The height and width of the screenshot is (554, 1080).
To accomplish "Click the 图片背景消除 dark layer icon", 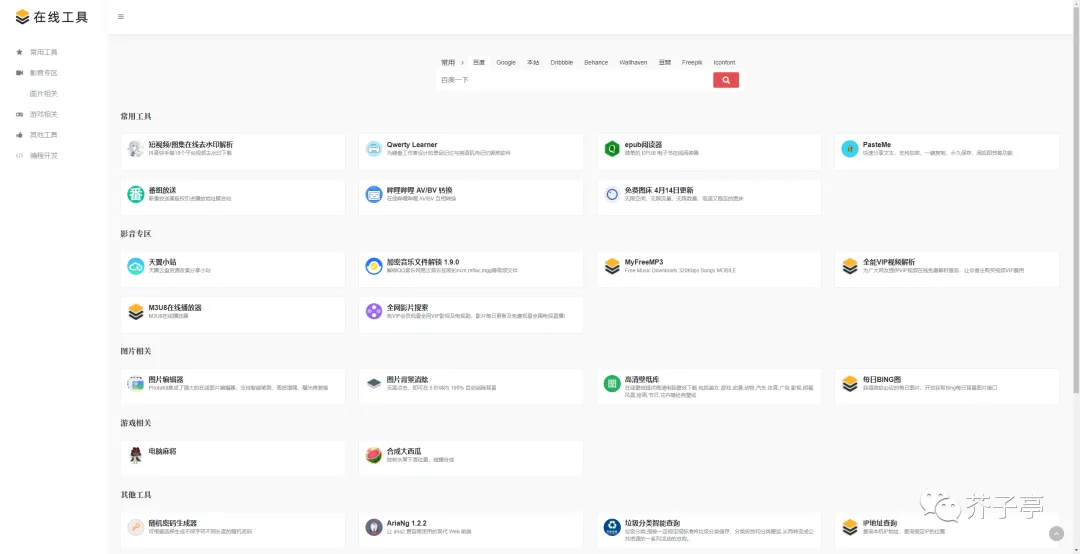I will click(x=373, y=383).
